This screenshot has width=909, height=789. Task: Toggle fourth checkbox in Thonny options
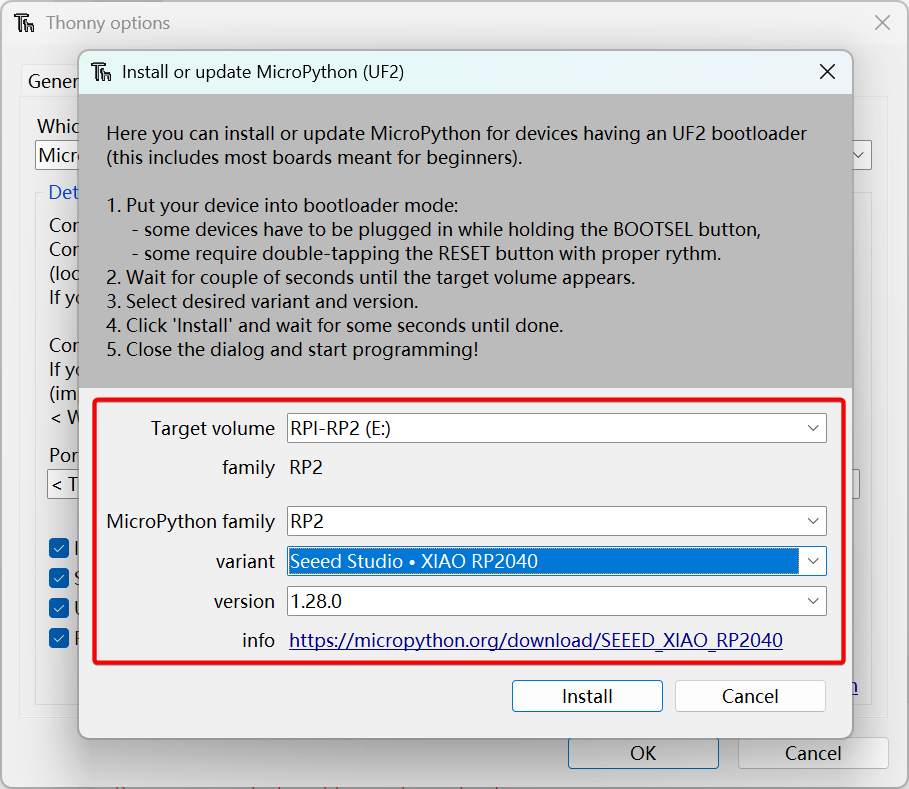(x=59, y=638)
